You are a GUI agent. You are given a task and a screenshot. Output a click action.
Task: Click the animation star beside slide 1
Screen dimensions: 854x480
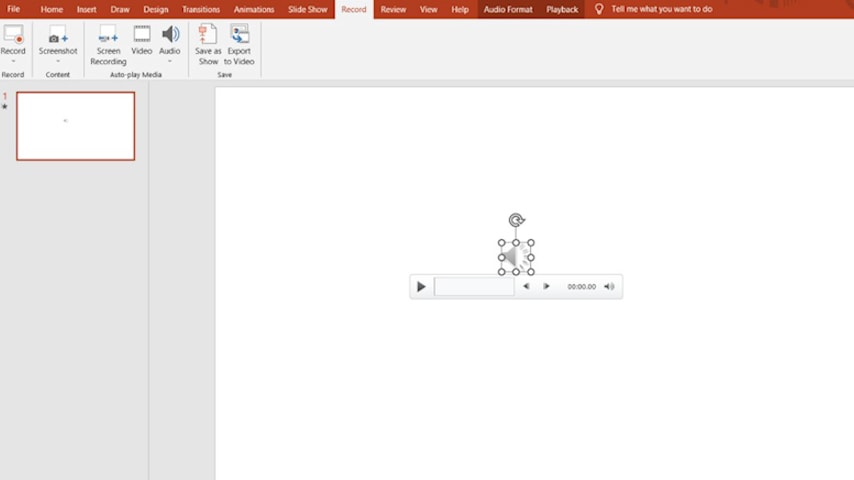pyautogui.click(x=5, y=107)
